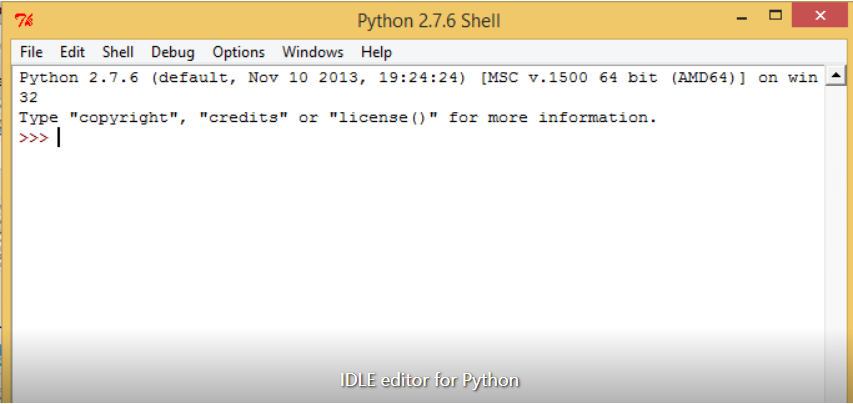Close the Python 2.7.6 Shell window

click(821, 15)
